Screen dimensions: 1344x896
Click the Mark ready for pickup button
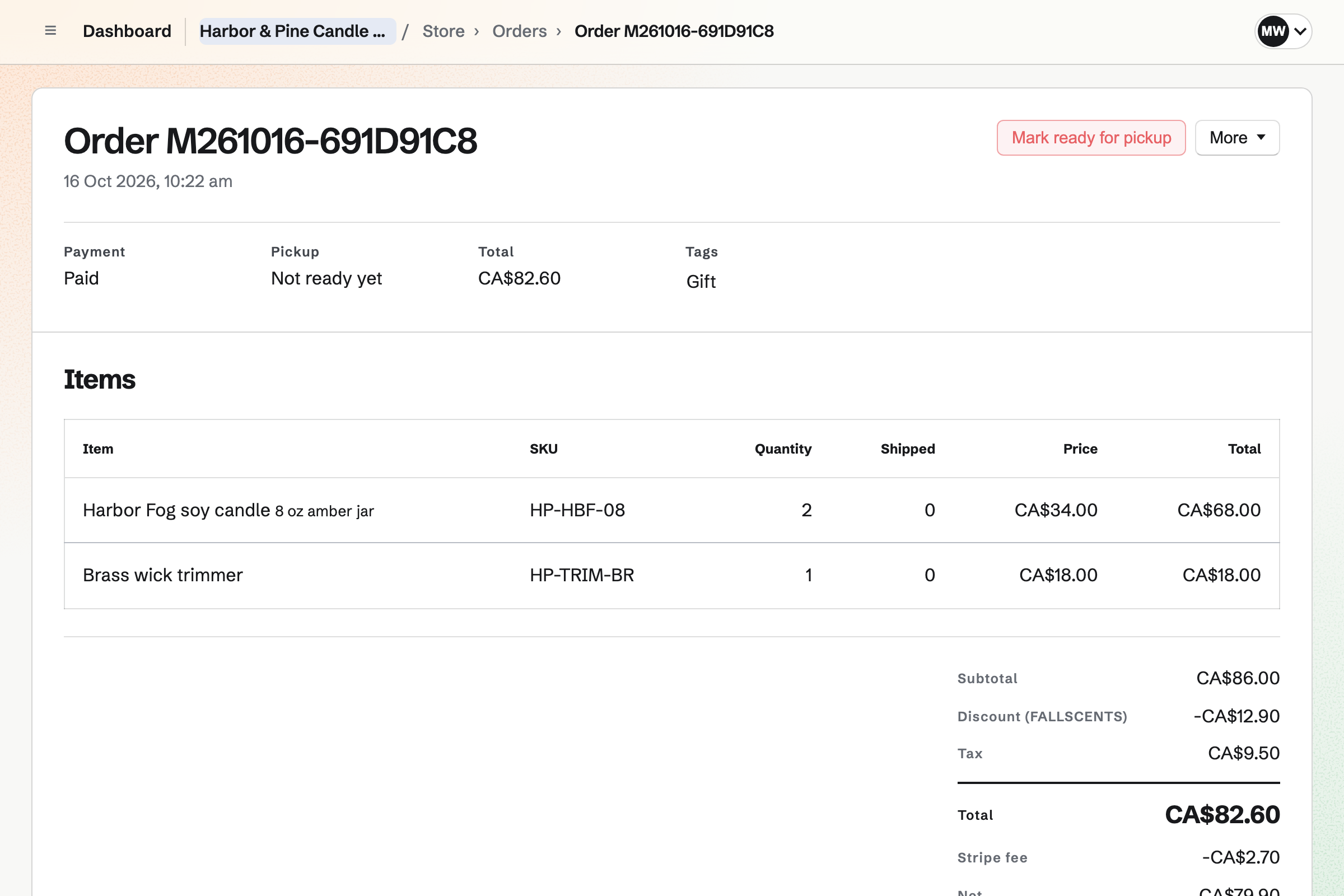click(1091, 138)
